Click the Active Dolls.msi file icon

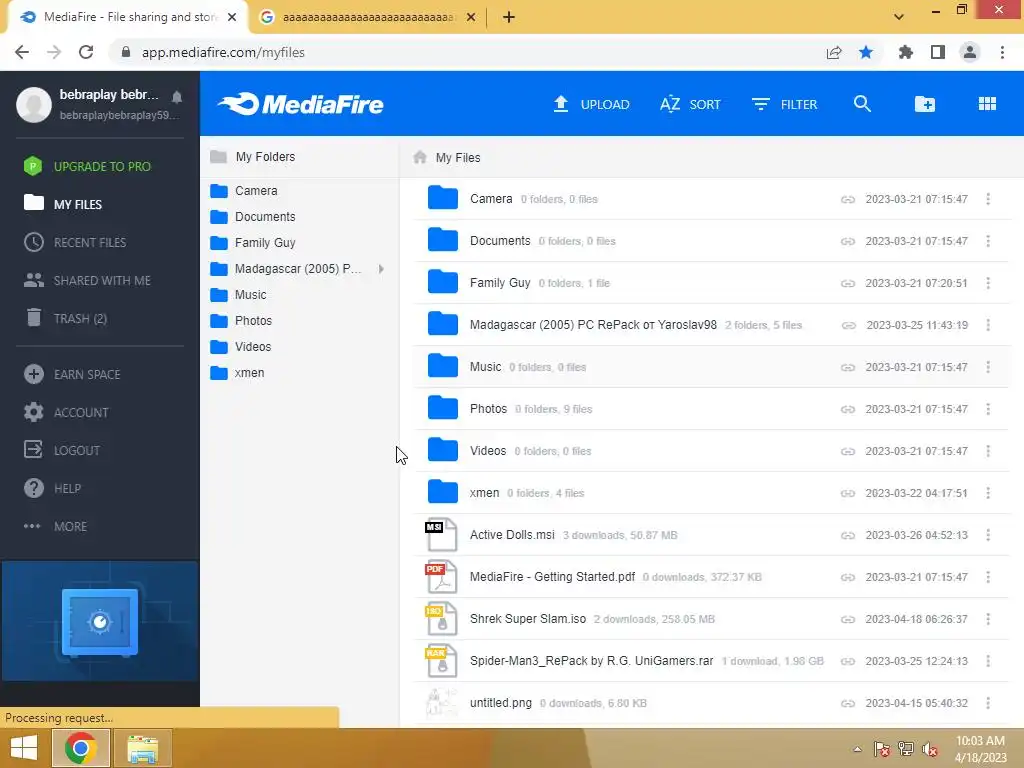(x=441, y=535)
